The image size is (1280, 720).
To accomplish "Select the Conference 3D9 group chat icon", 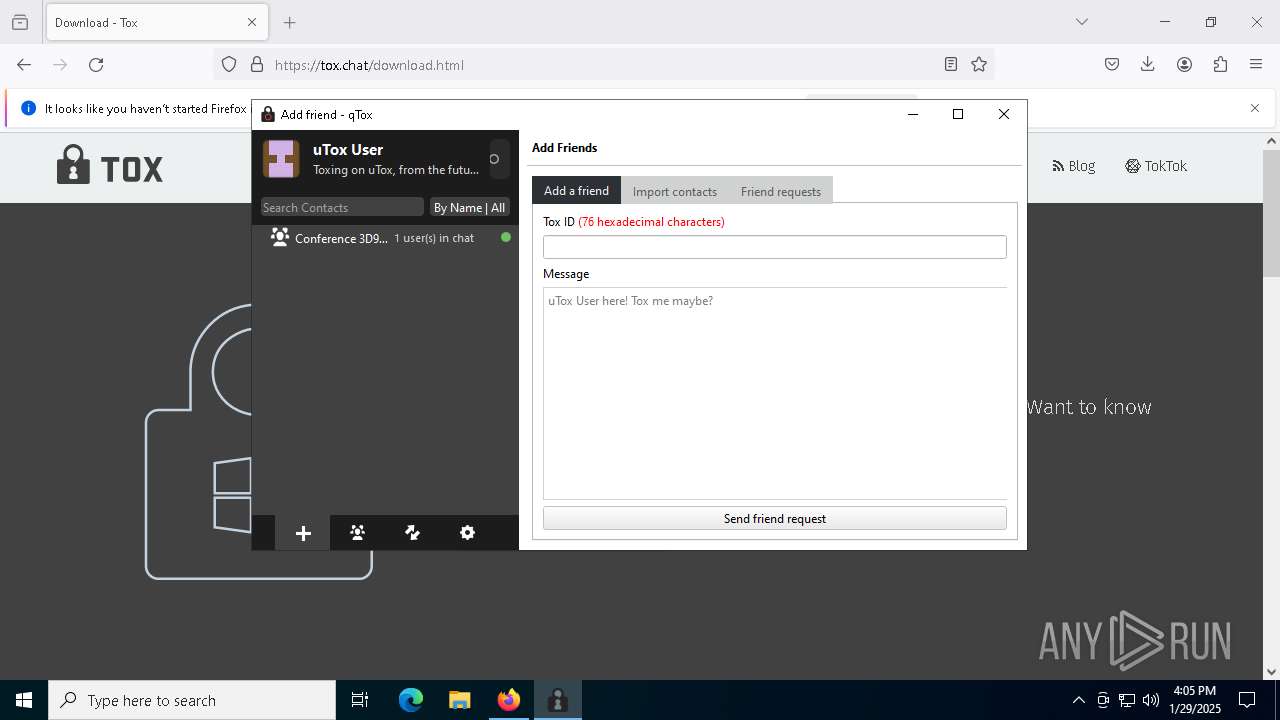I will tap(280, 238).
